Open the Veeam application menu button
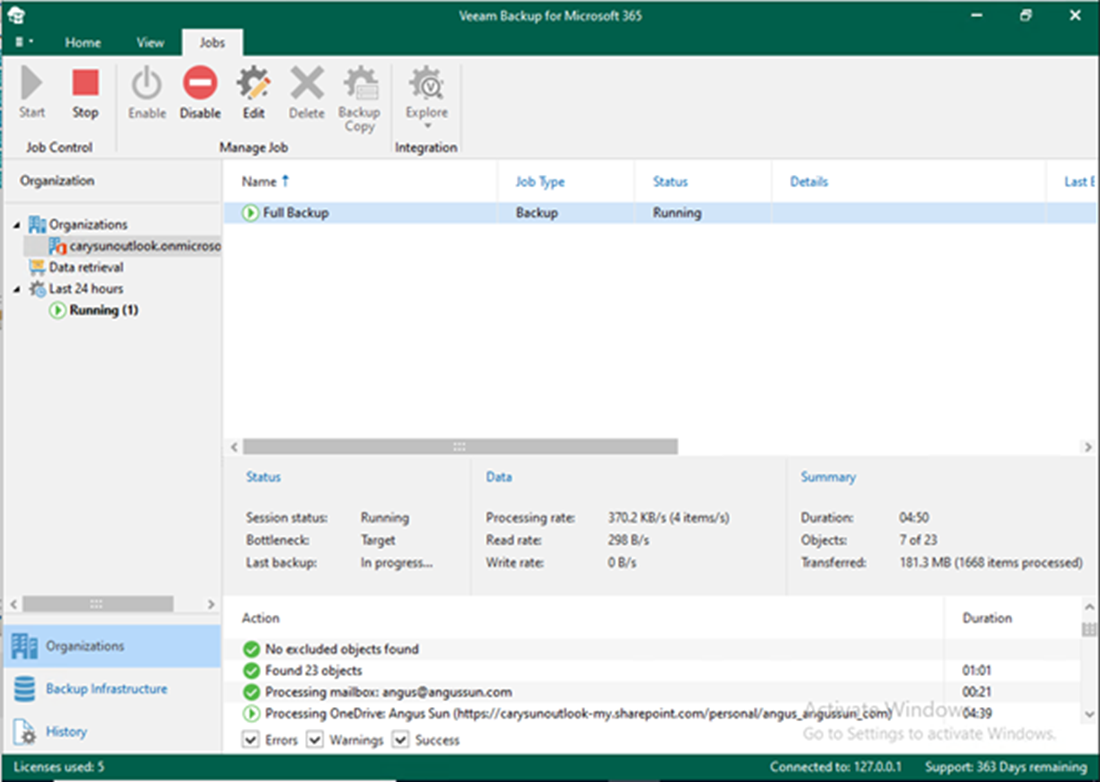 pos(23,43)
